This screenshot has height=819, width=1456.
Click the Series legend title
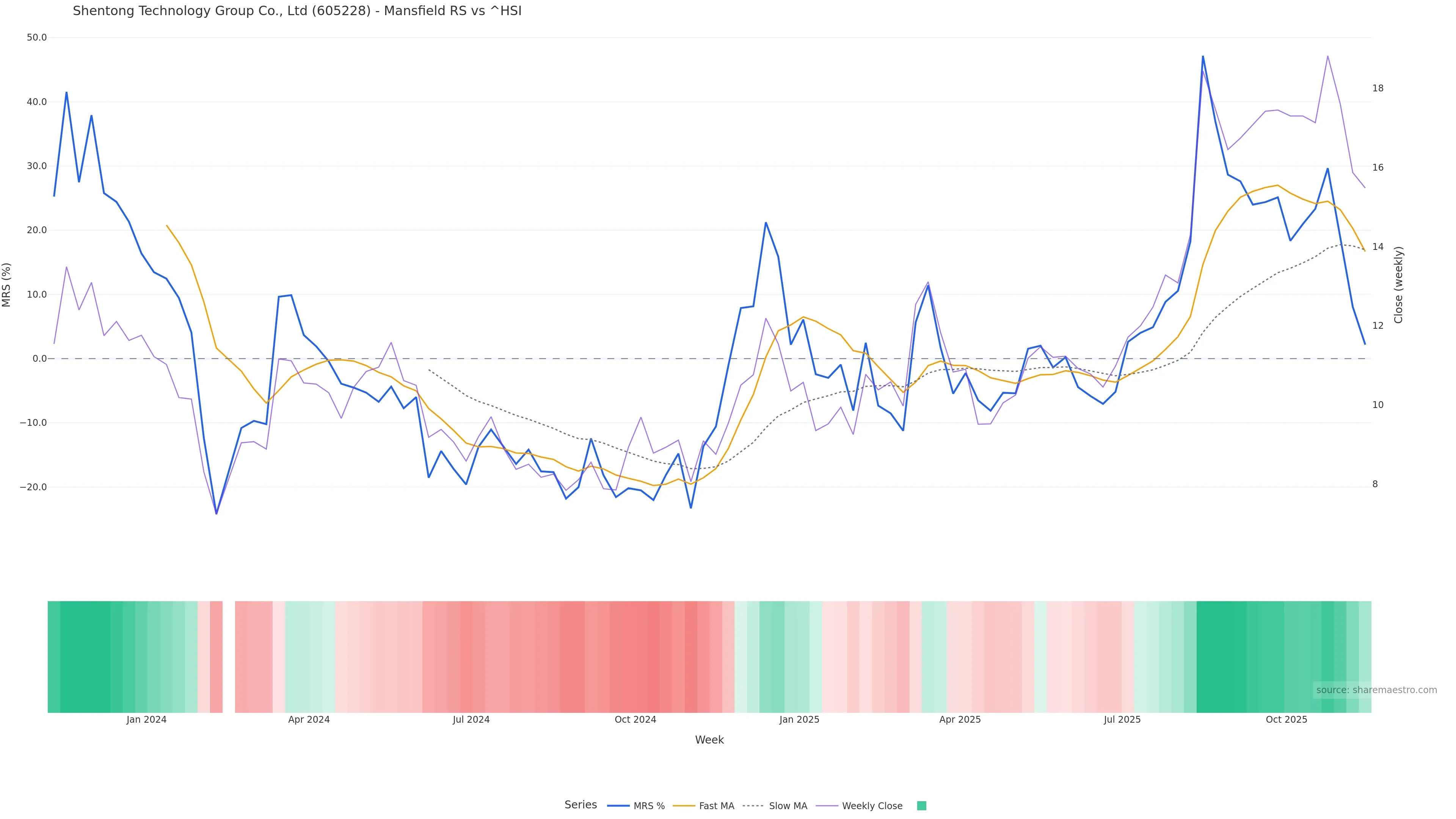581,805
